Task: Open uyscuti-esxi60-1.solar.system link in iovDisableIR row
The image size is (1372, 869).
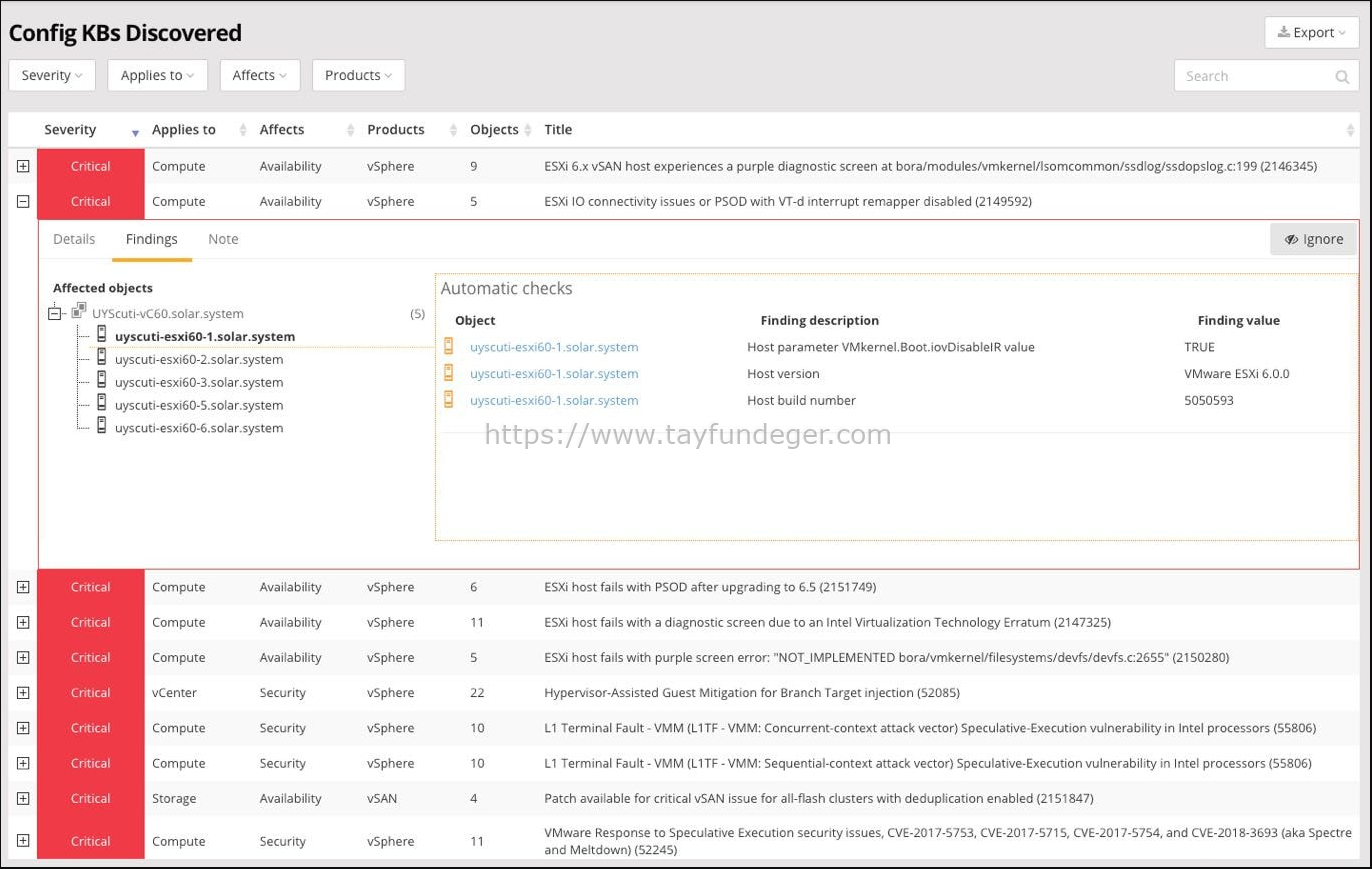Action: pos(554,347)
